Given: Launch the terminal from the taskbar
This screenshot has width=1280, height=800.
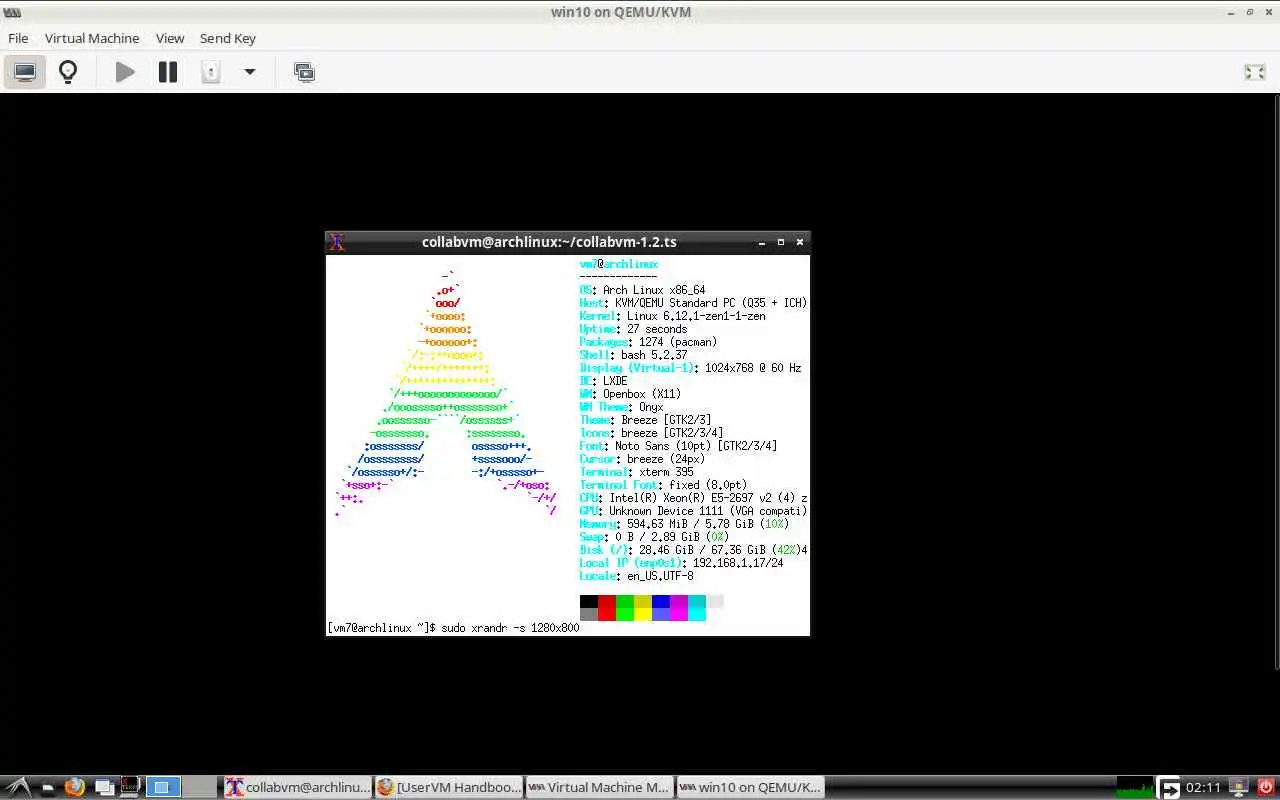Looking at the screenshot, I should point(130,787).
